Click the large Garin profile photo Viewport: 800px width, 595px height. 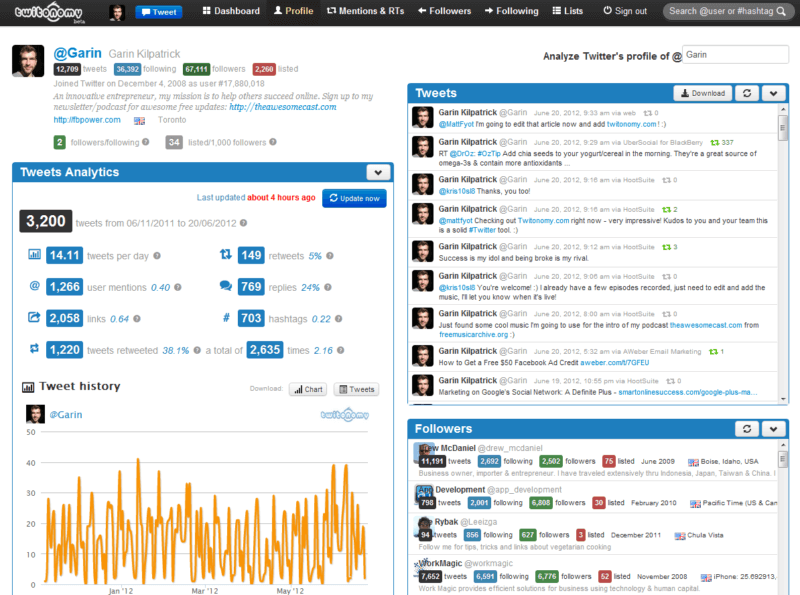[x=28, y=61]
